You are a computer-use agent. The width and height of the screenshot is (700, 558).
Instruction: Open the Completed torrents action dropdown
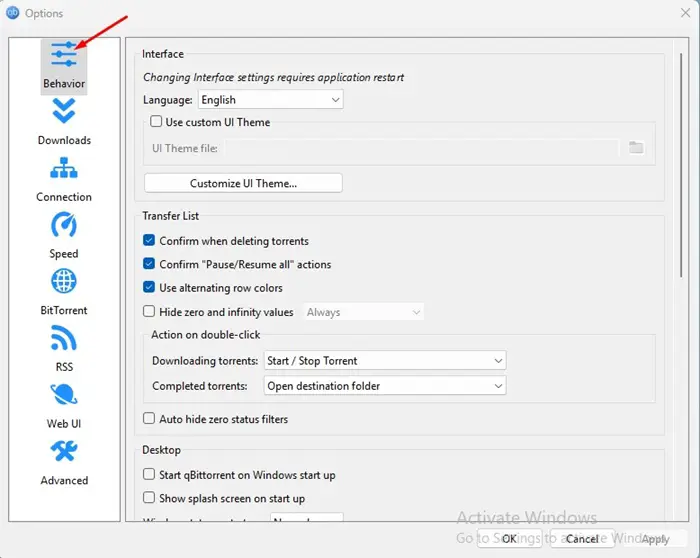pos(385,386)
